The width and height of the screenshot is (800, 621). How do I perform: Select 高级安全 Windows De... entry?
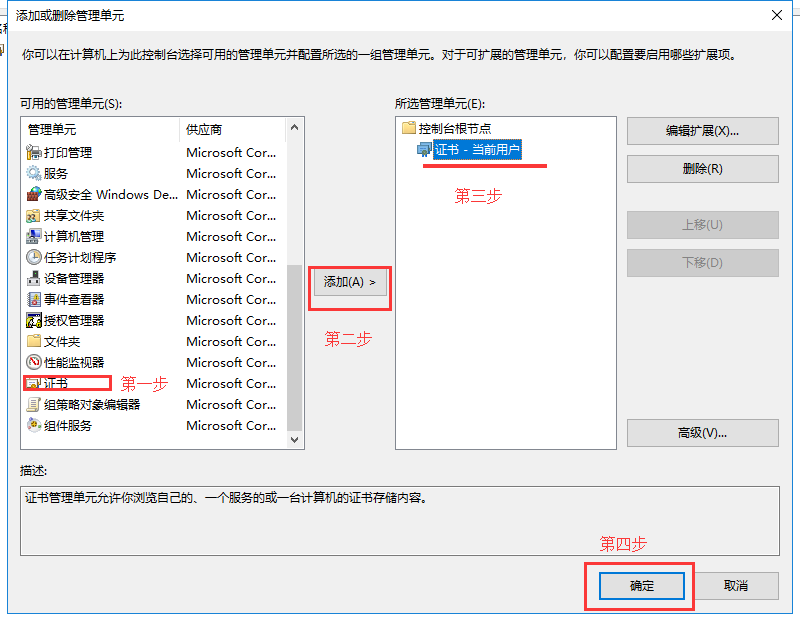pyautogui.click(x=111, y=194)
